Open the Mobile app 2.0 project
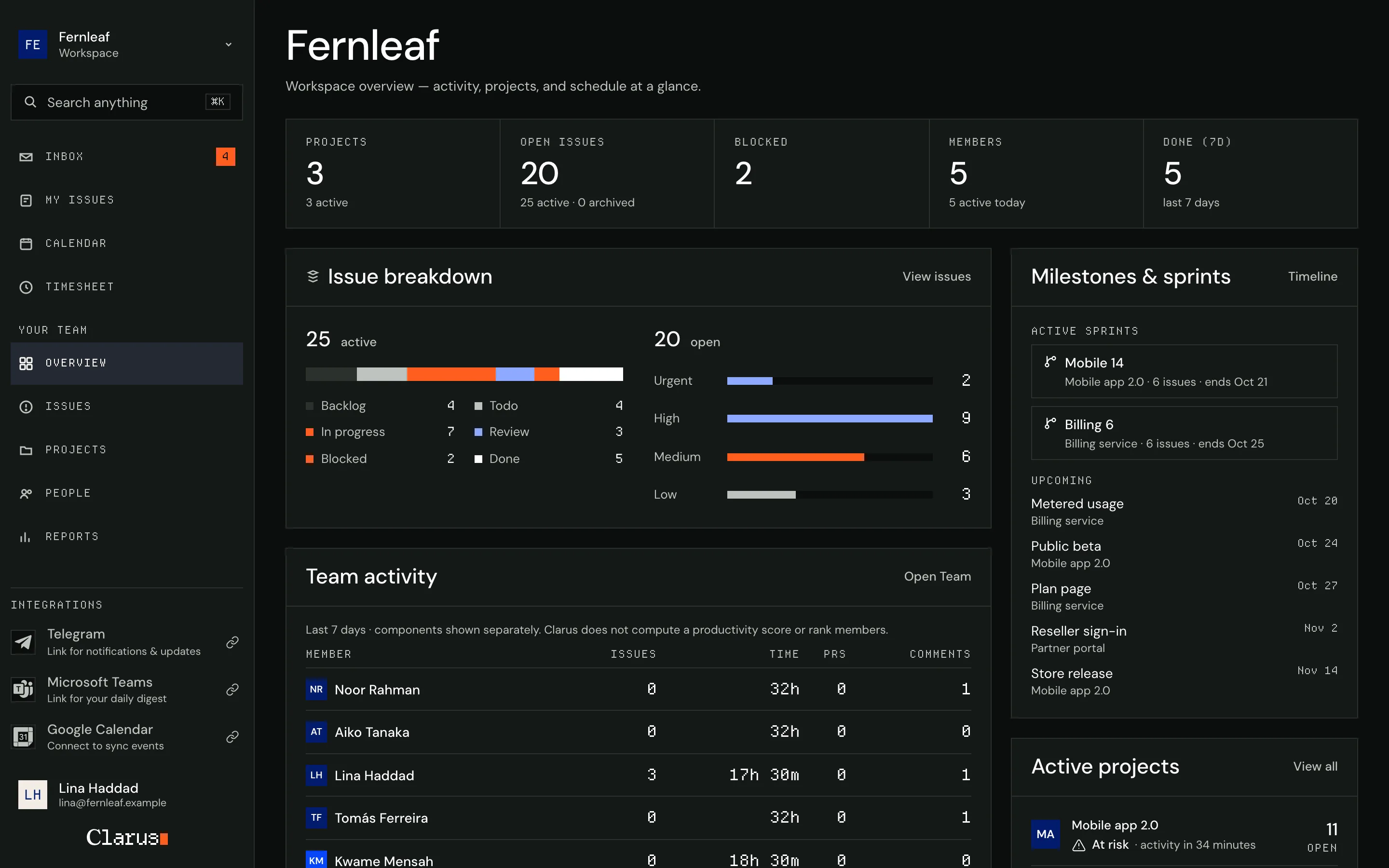 coord(1184,835)
